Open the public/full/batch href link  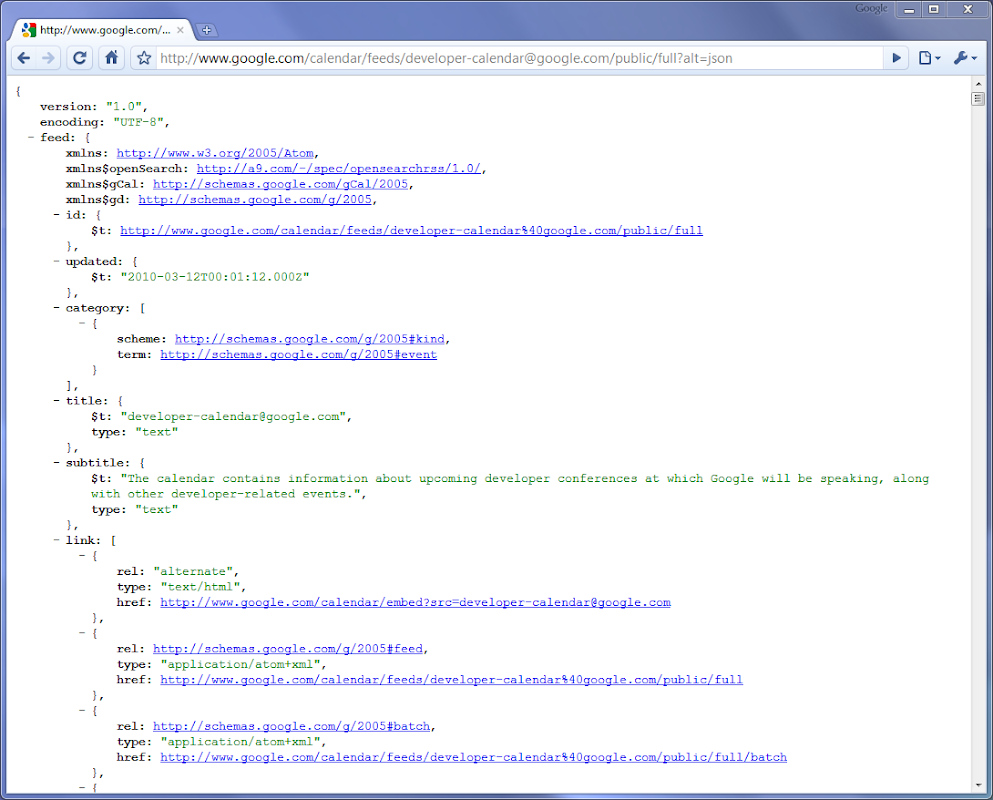474,758
